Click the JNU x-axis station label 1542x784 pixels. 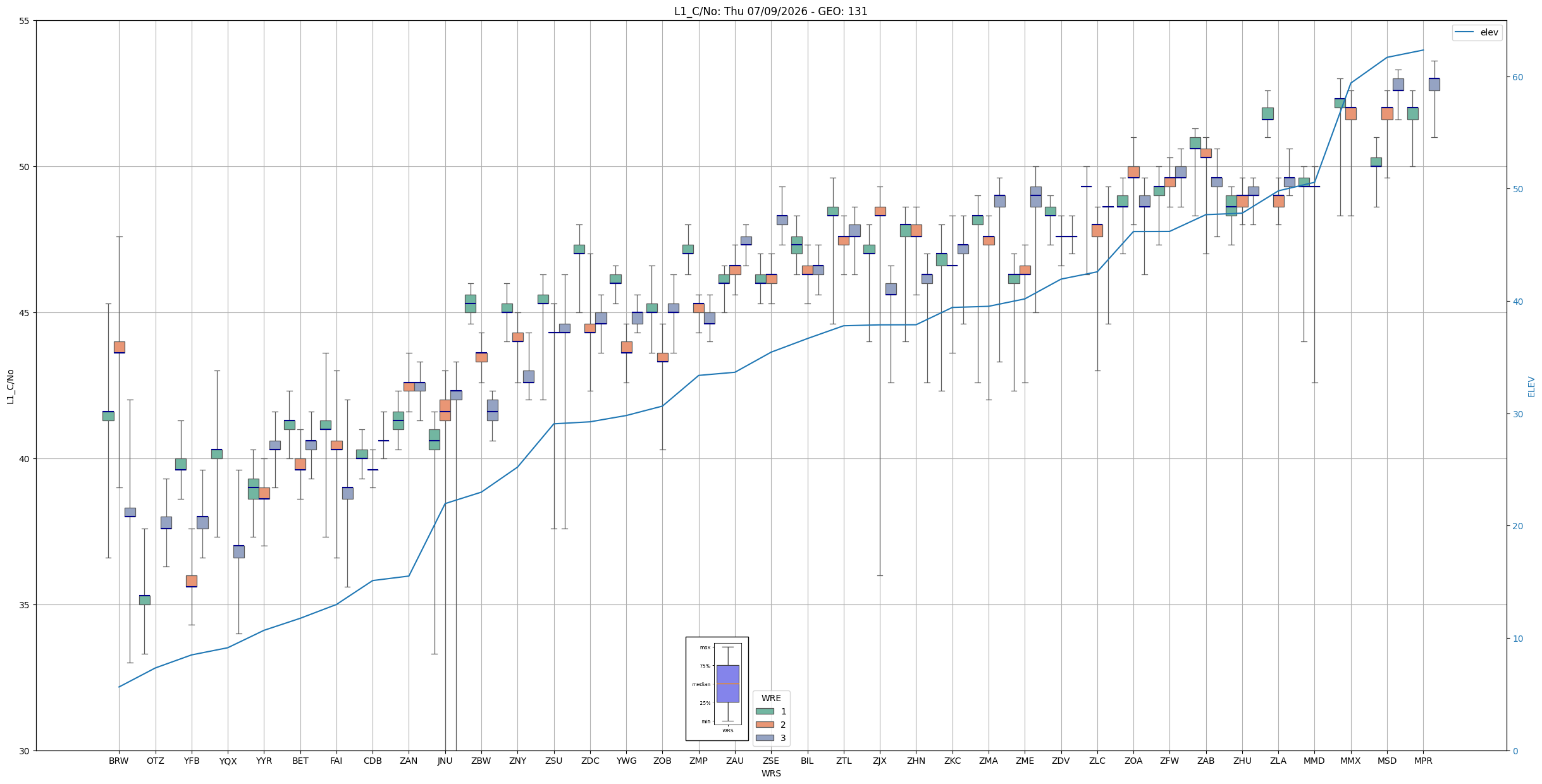[x=445, y=761]
